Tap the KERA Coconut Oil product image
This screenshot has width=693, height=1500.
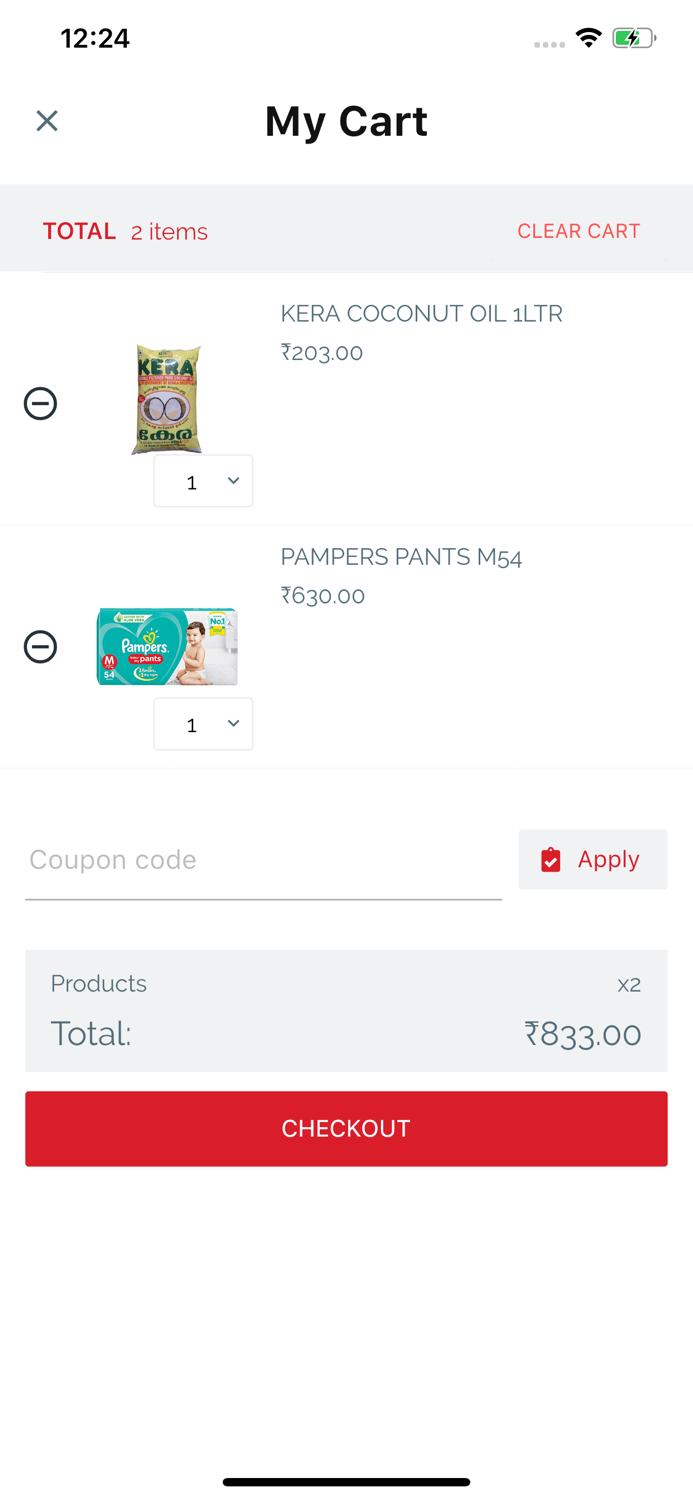[x=166, y=398]
